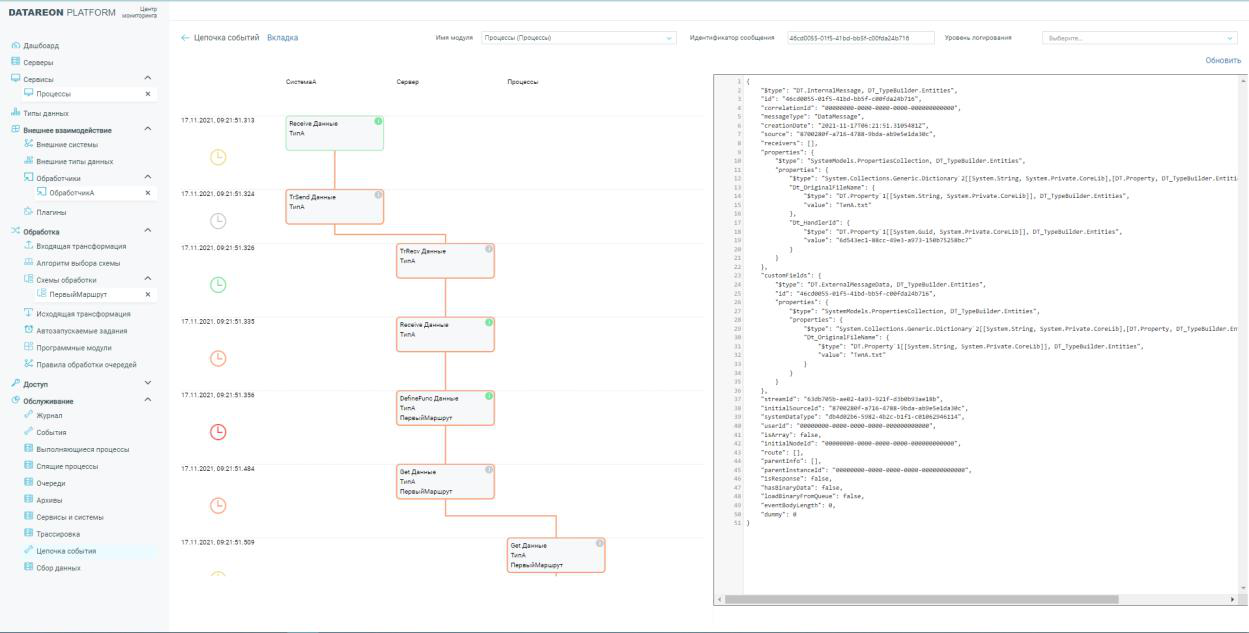Click the red clock icon in timeline
Screen dimensions: 1249x633
click(x=218, y=432)
